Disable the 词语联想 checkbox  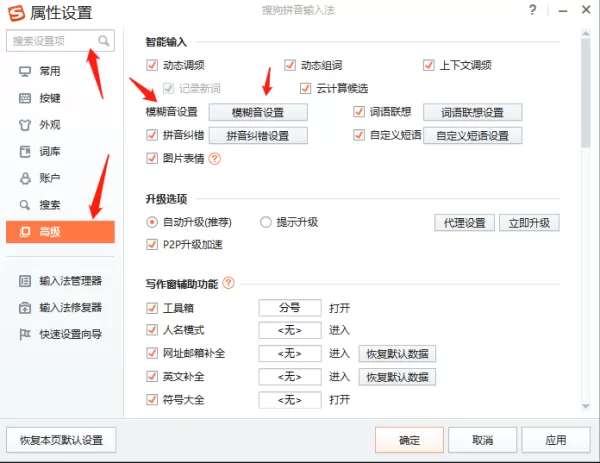click(x=359, y=112)
